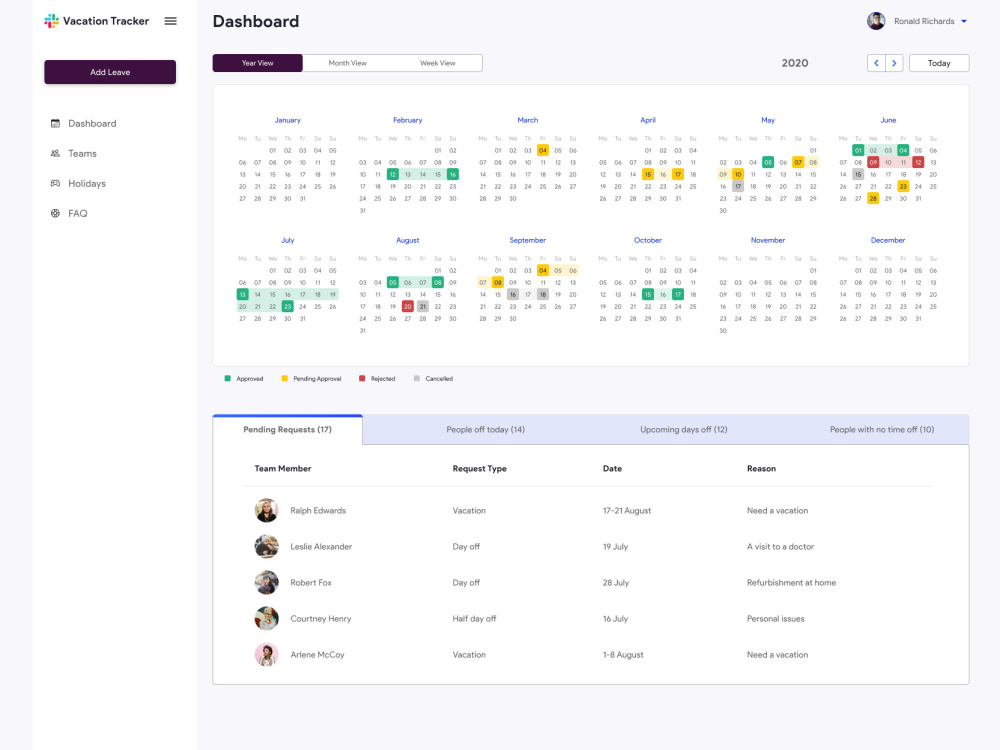Click the 2020 year label
This screenshot has width=1000, height=750.
tap(795, 63)
